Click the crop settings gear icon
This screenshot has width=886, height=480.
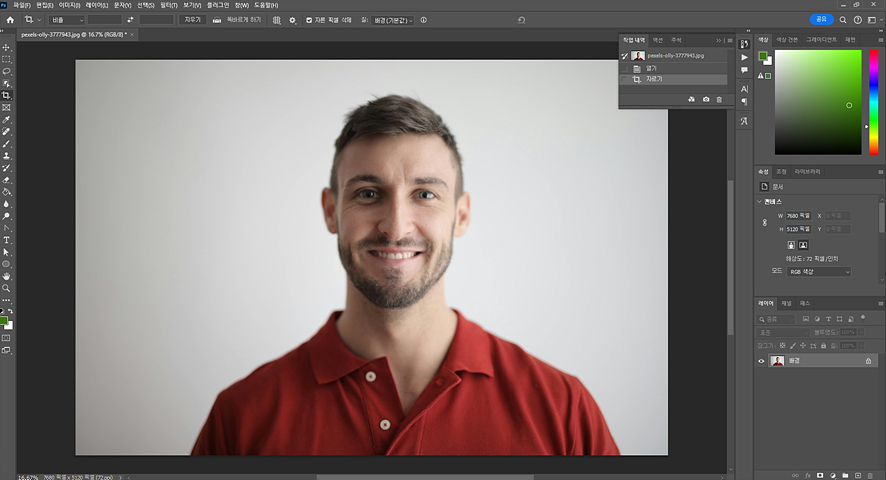[292, 20]
